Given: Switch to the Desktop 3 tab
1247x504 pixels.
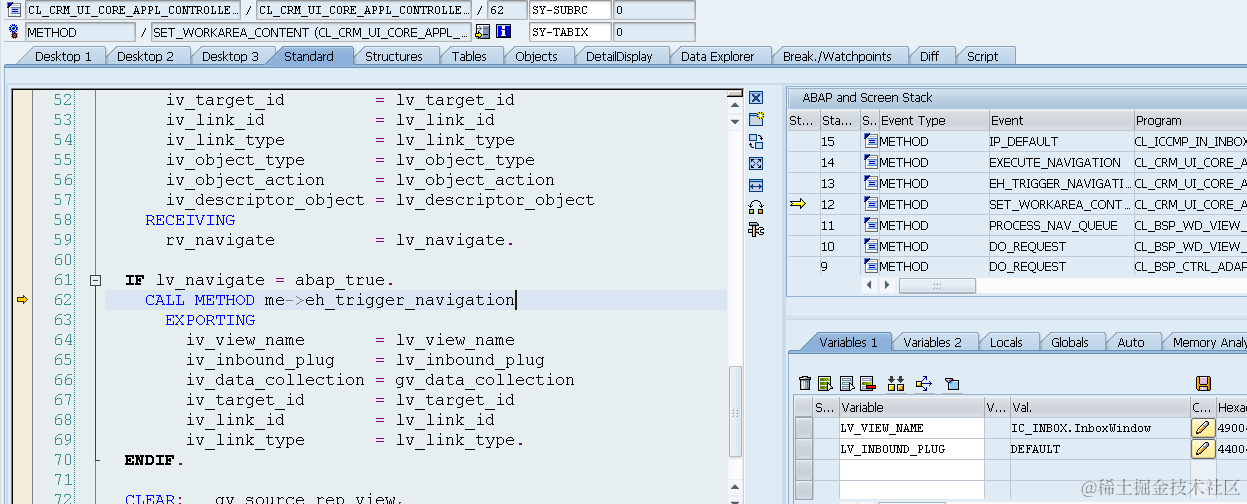Looking at the screenshot, I should pos(230,56).
